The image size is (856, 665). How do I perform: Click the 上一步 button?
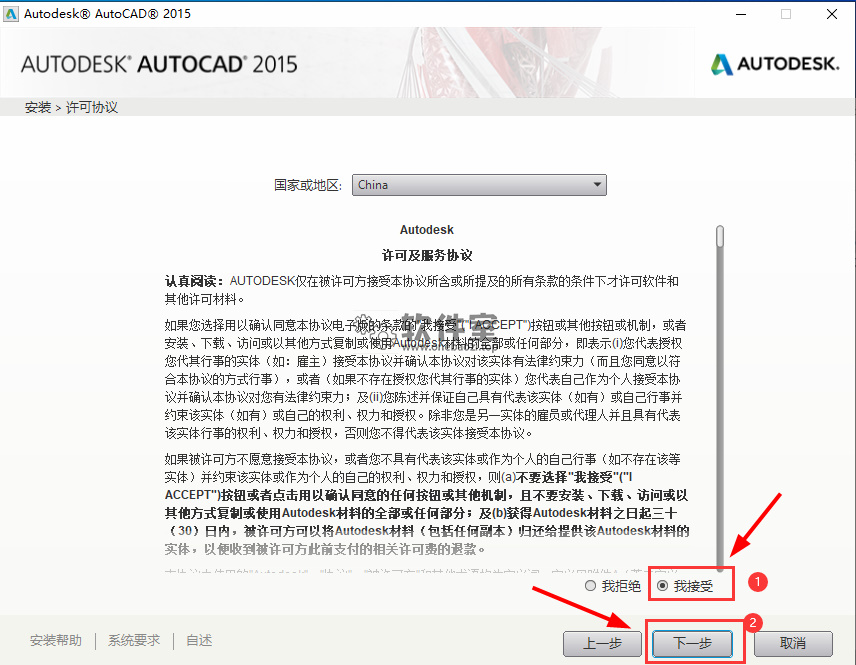click(x=602, y=644)
